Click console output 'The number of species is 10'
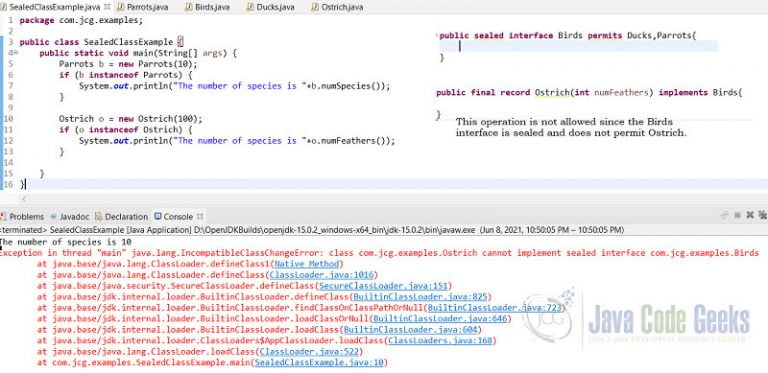 point(66,242)
